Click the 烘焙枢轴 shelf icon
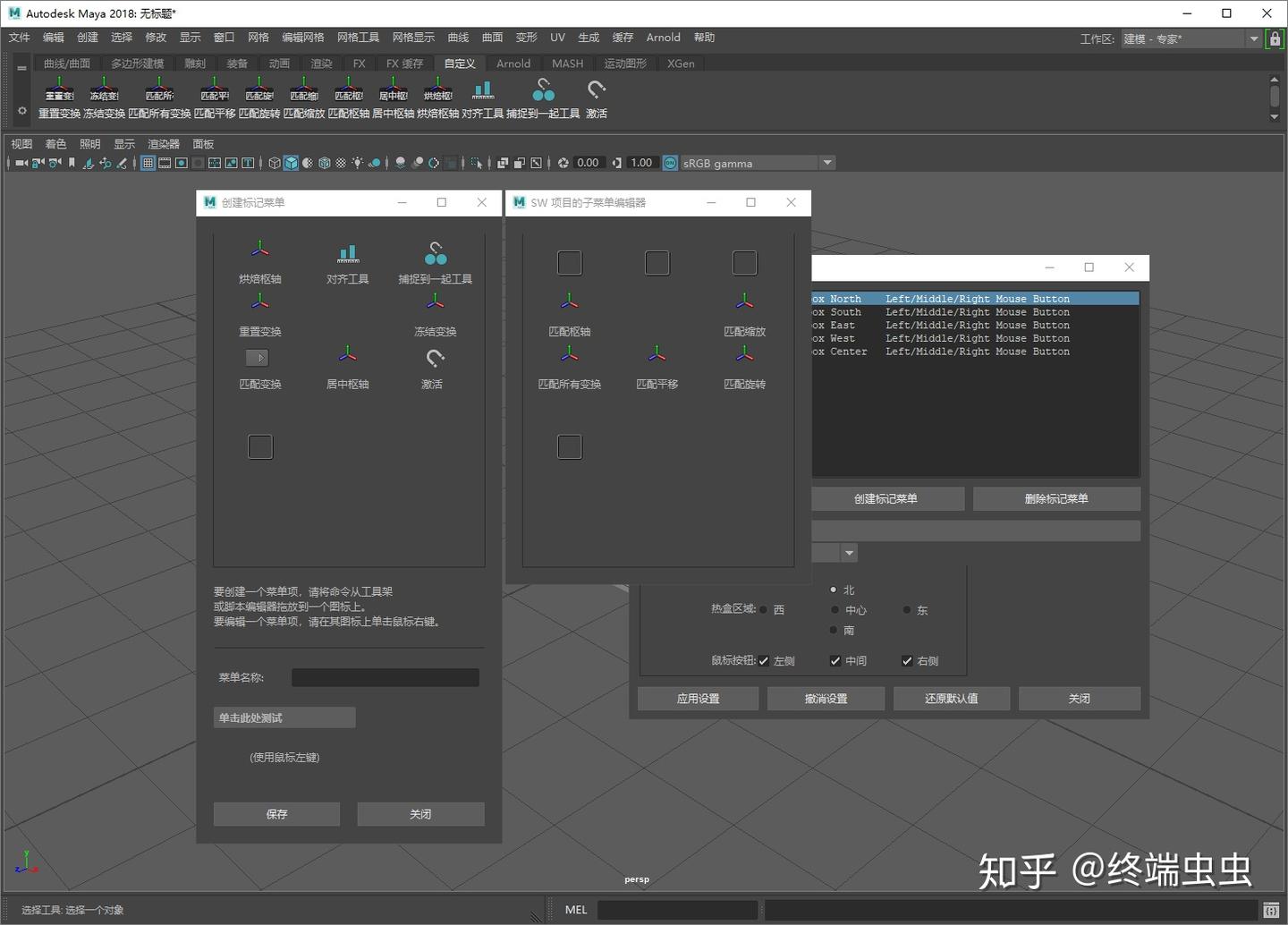Screen dimensions: 1288x925 click(437, 89)
